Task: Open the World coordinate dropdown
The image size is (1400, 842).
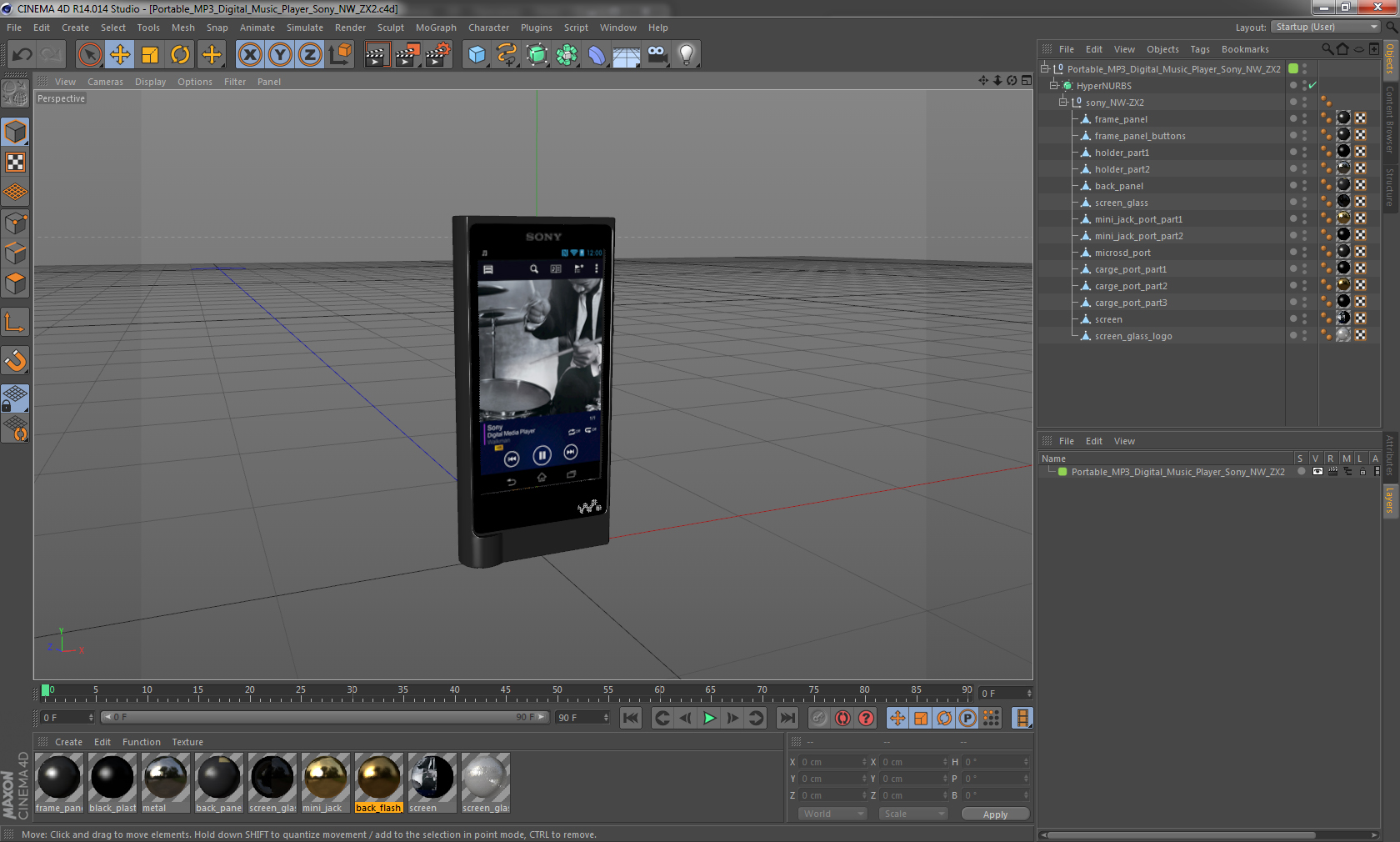Action: click(x=832, y=814)
